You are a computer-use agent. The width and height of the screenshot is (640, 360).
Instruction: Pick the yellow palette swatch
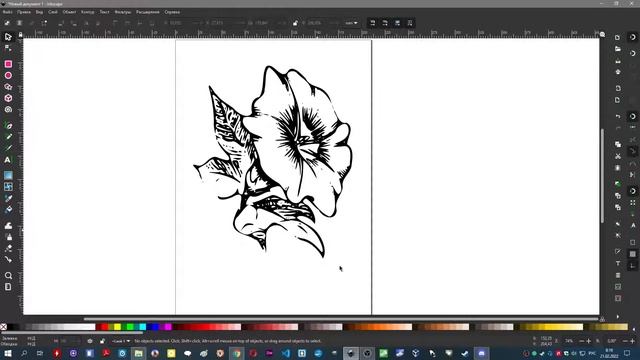[x=118, y=327]
